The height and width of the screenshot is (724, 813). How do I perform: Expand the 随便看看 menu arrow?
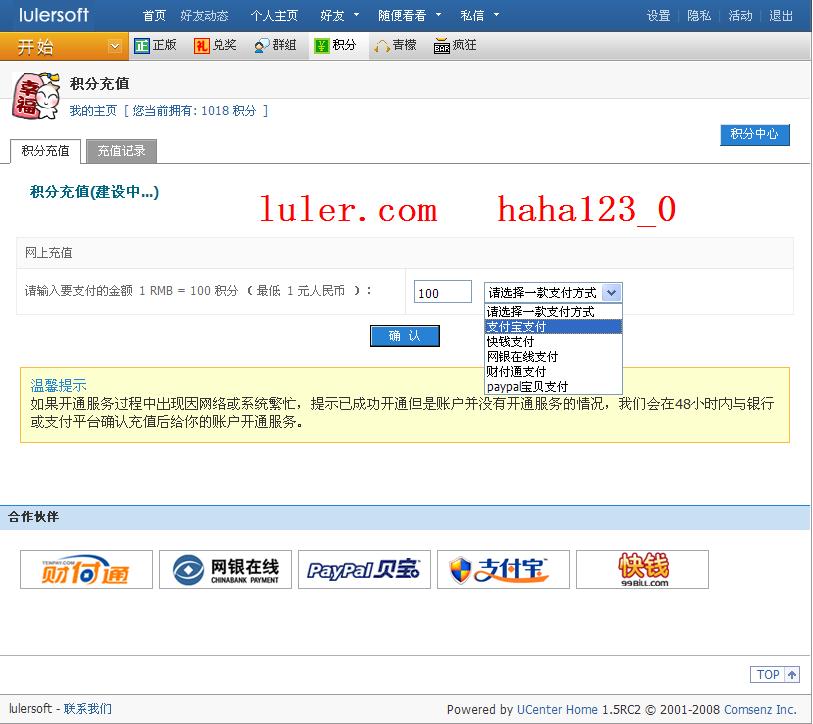coord(438,15)
